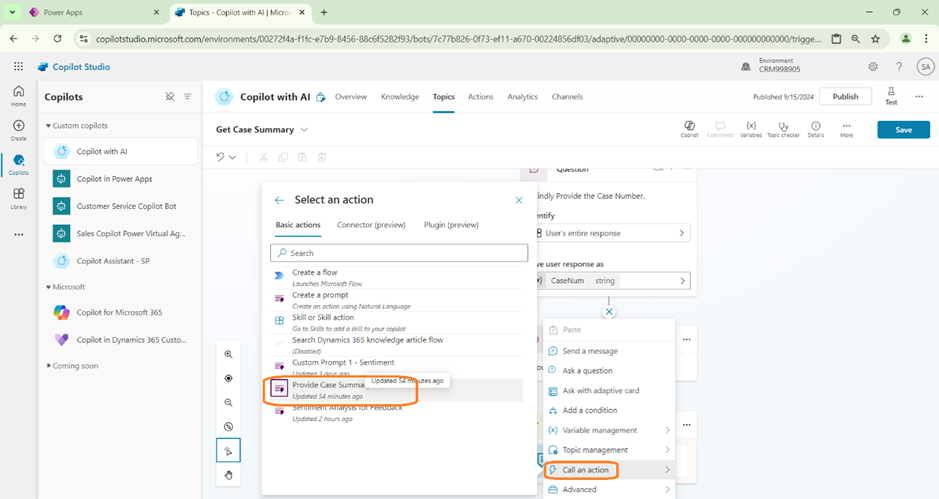Click the Save button
Image resolution: width=939 pixels, height=499 pixels.
902,130
